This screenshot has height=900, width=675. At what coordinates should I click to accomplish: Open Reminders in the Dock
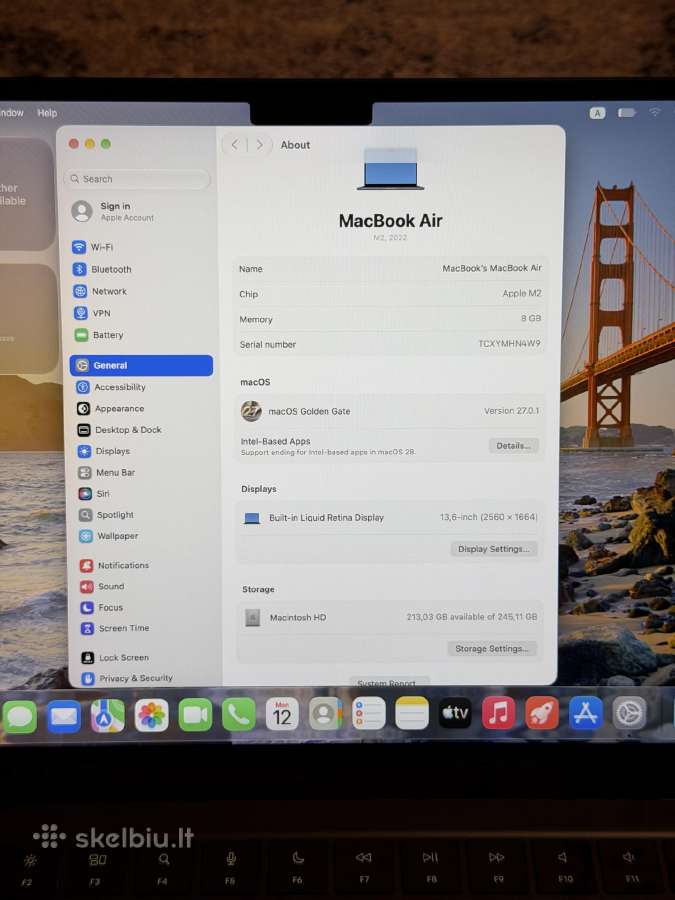pyautogui.click(x=368, y=713)
